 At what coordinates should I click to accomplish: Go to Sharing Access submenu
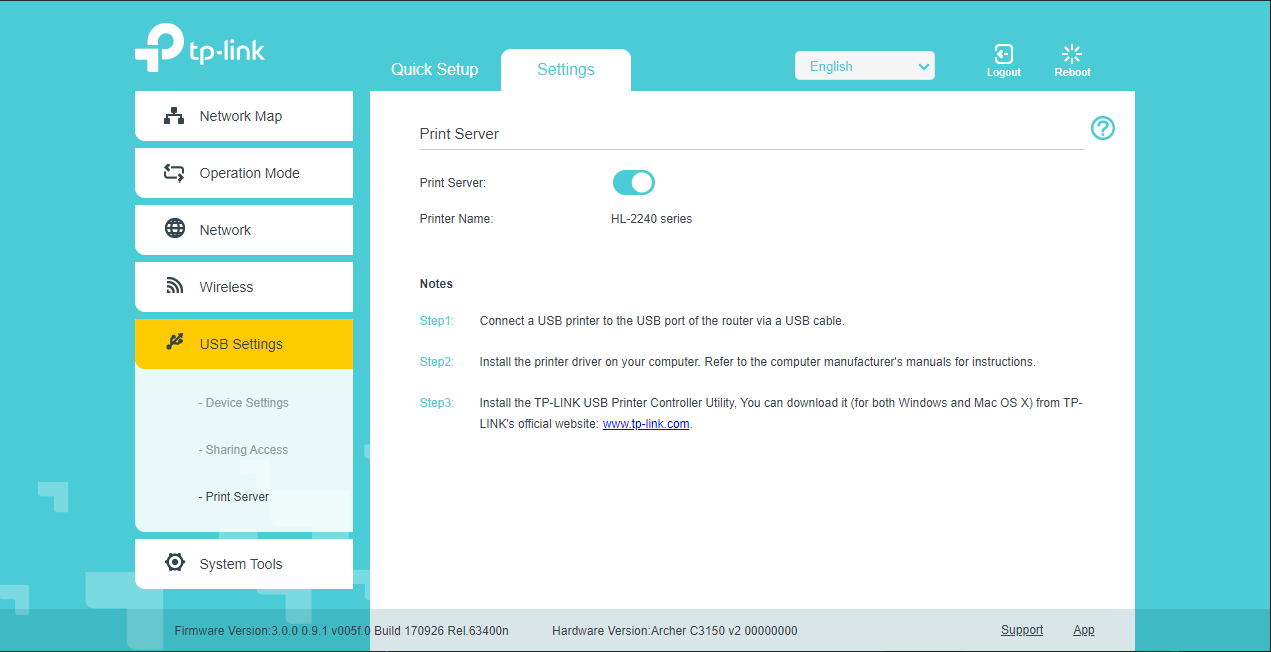[x=244, y=450]
